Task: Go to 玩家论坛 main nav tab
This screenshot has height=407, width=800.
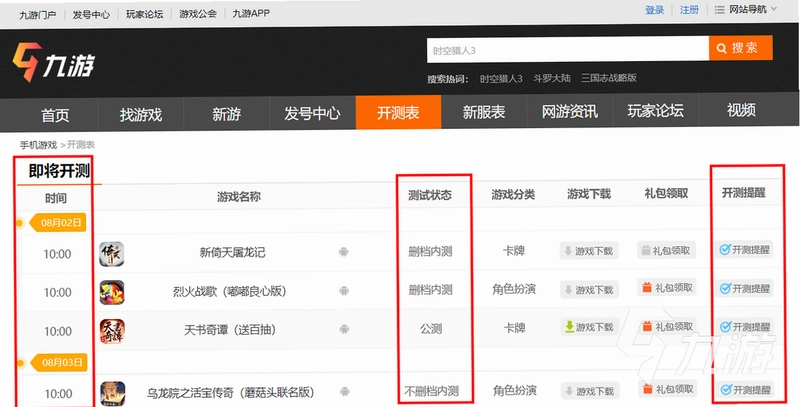Action: pos(656,111)
